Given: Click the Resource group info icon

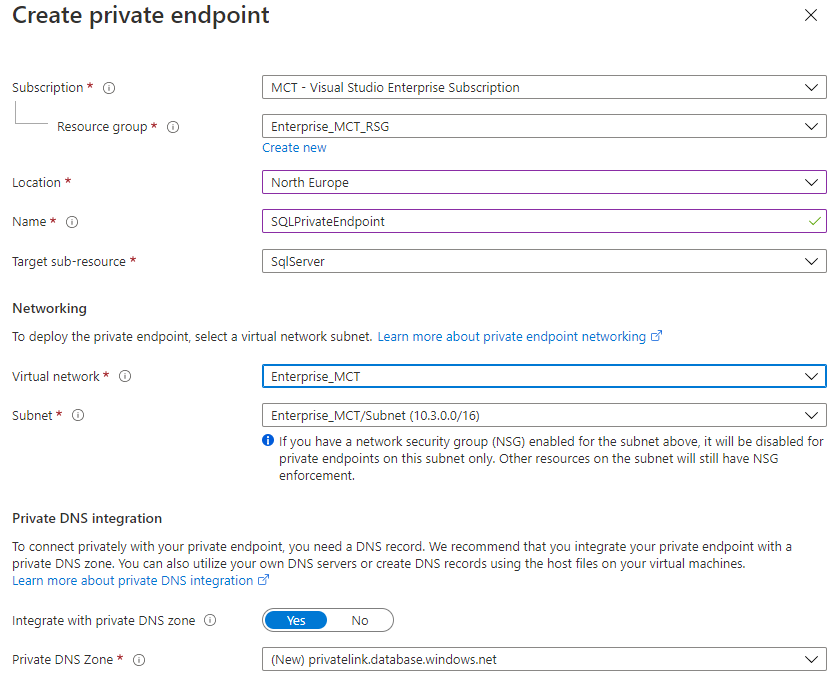Looking at the screenshot, I should (x=173, y=127).
